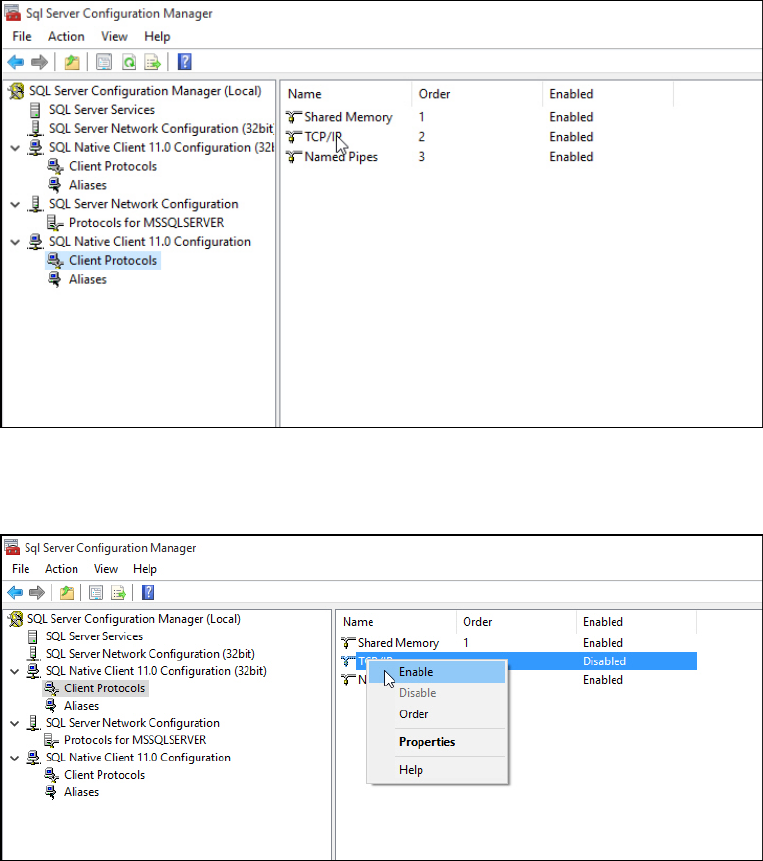Click Export List icon in bottom window toolbar
Image resolution: width=763 pixels, height=861 pixels.
tap(119, 592)
